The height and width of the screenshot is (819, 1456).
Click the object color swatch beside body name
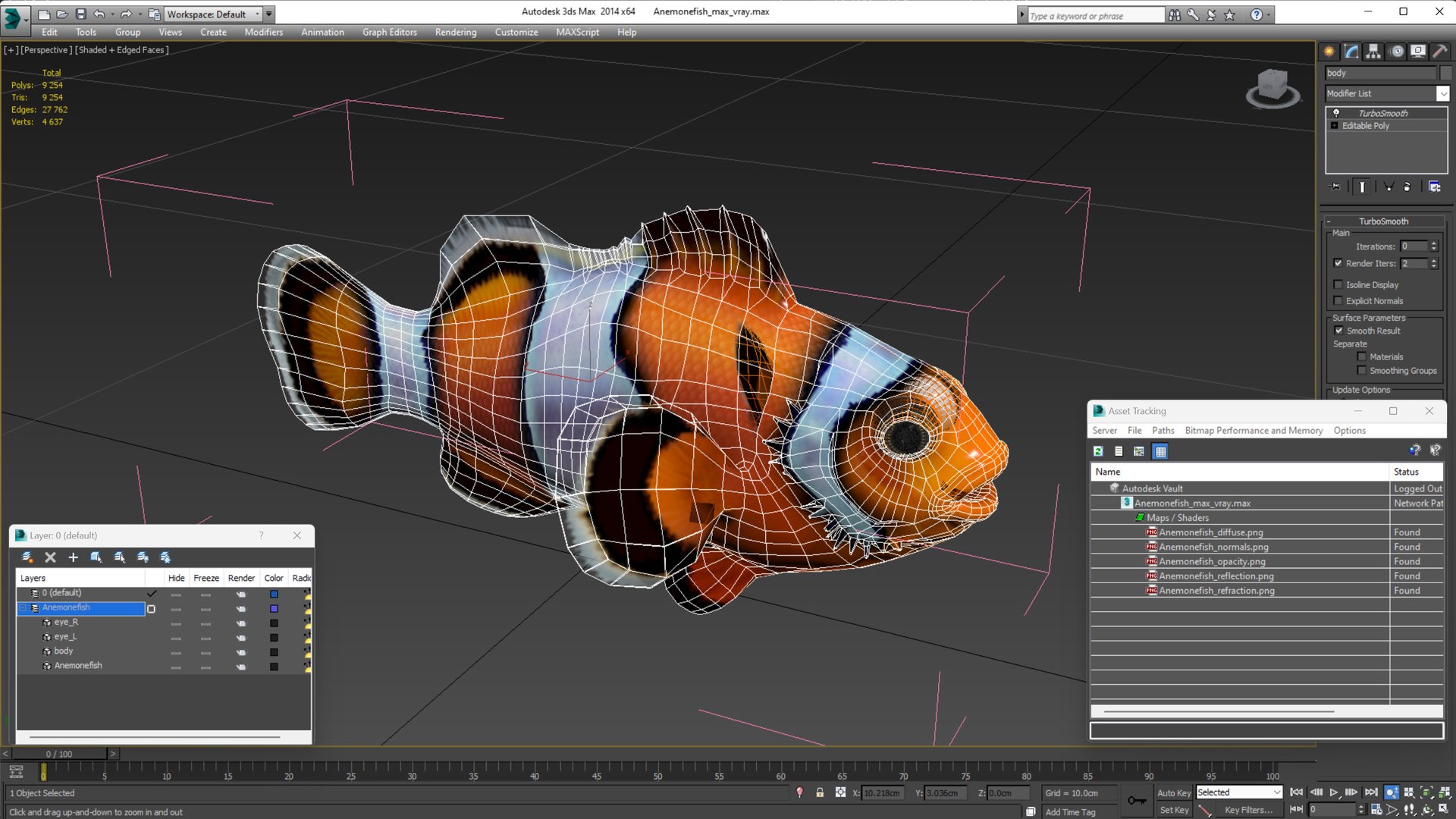(1445, 73)
